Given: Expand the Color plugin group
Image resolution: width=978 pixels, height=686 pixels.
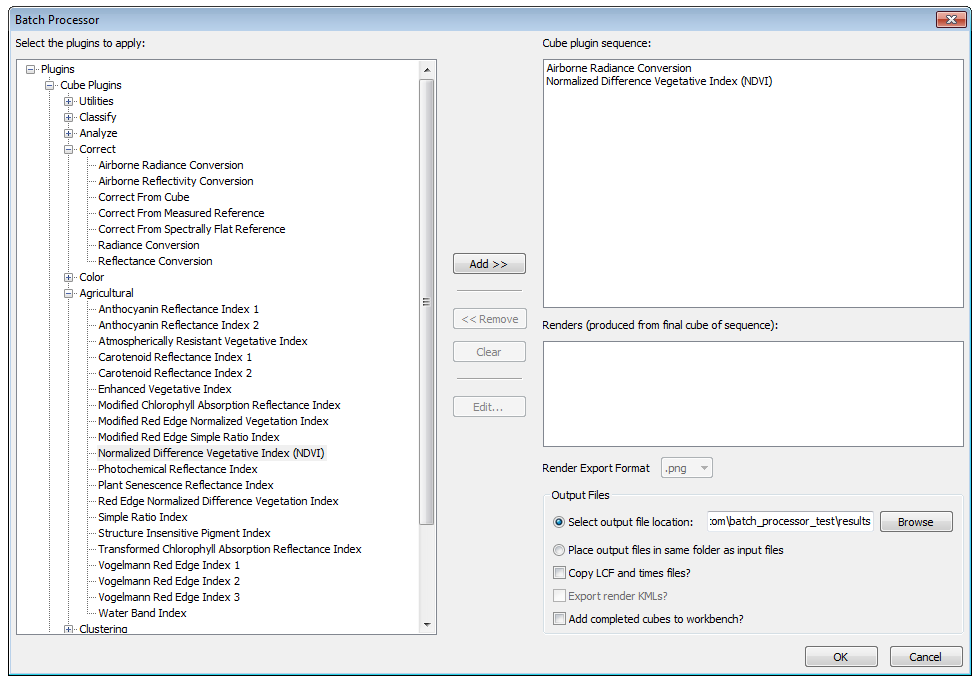Looking at the screenshot, I should pyautogui.click(x=69, y=277).
